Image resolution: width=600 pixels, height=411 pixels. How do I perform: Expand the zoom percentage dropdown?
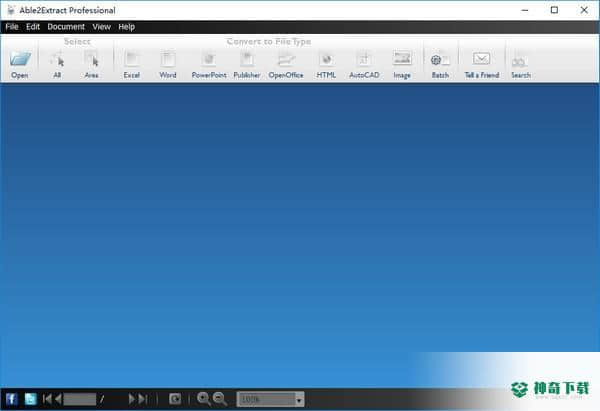[x=299, y=400]
